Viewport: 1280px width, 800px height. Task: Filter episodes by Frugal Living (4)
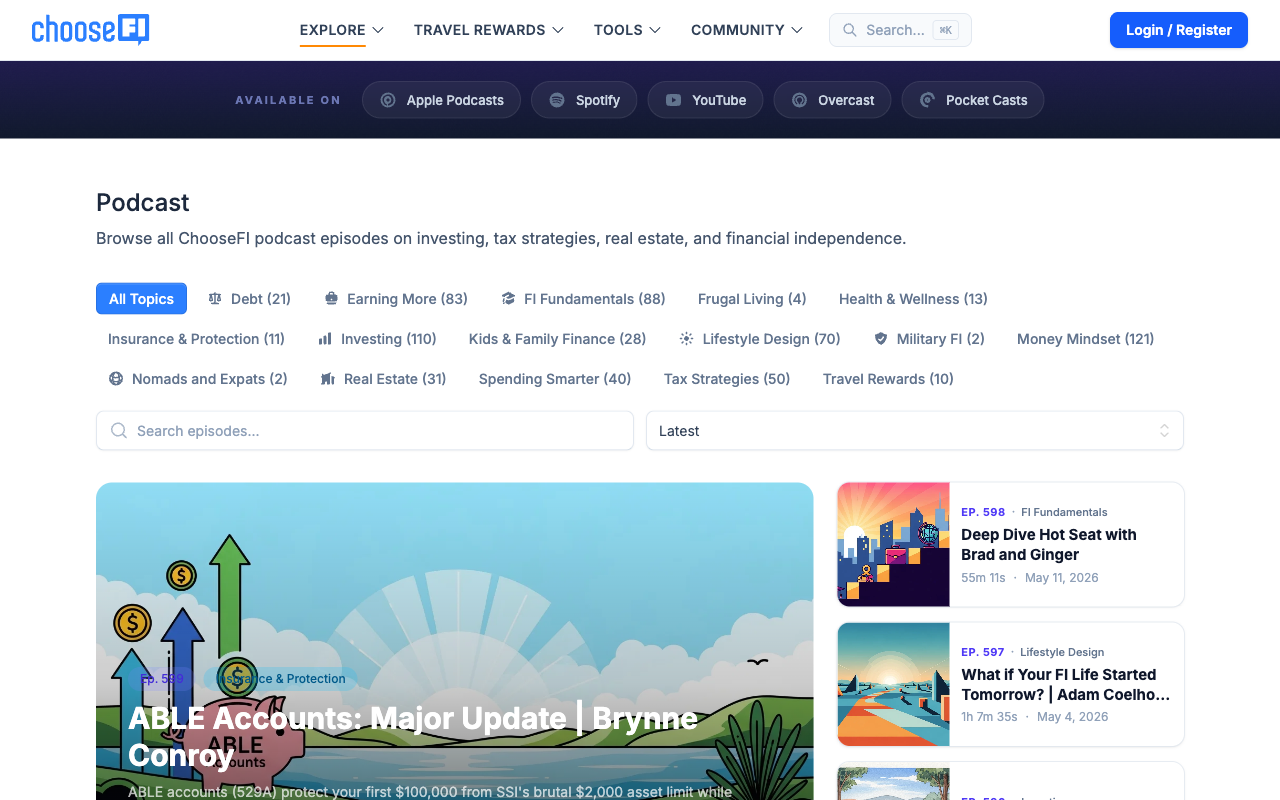coord(752,299)
